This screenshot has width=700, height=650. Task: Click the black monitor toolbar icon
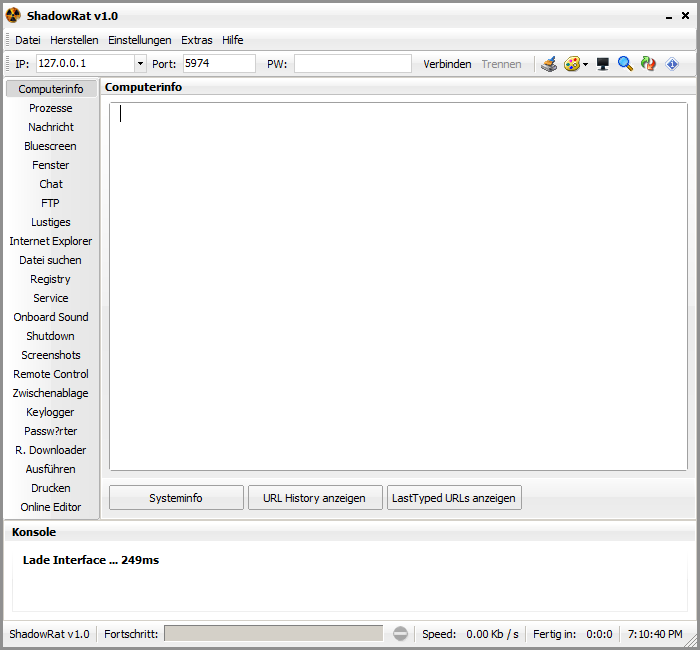[603, 64]
